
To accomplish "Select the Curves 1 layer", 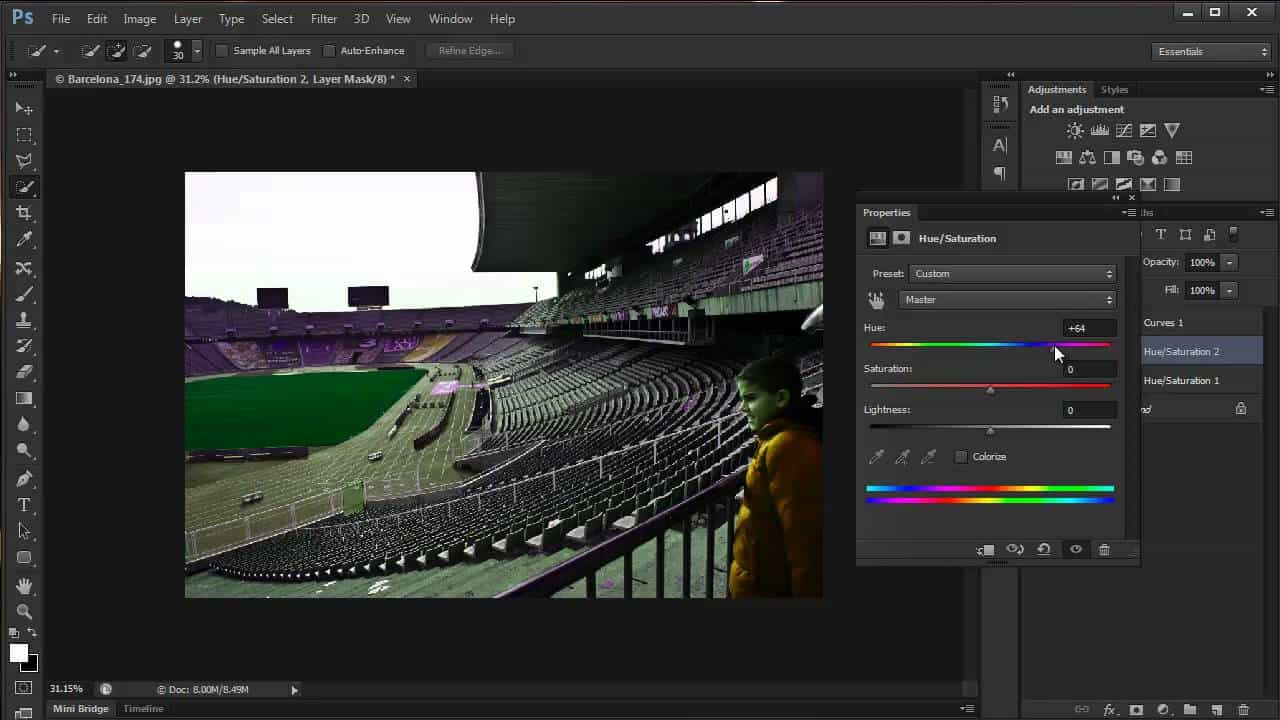I will 1202,323.
